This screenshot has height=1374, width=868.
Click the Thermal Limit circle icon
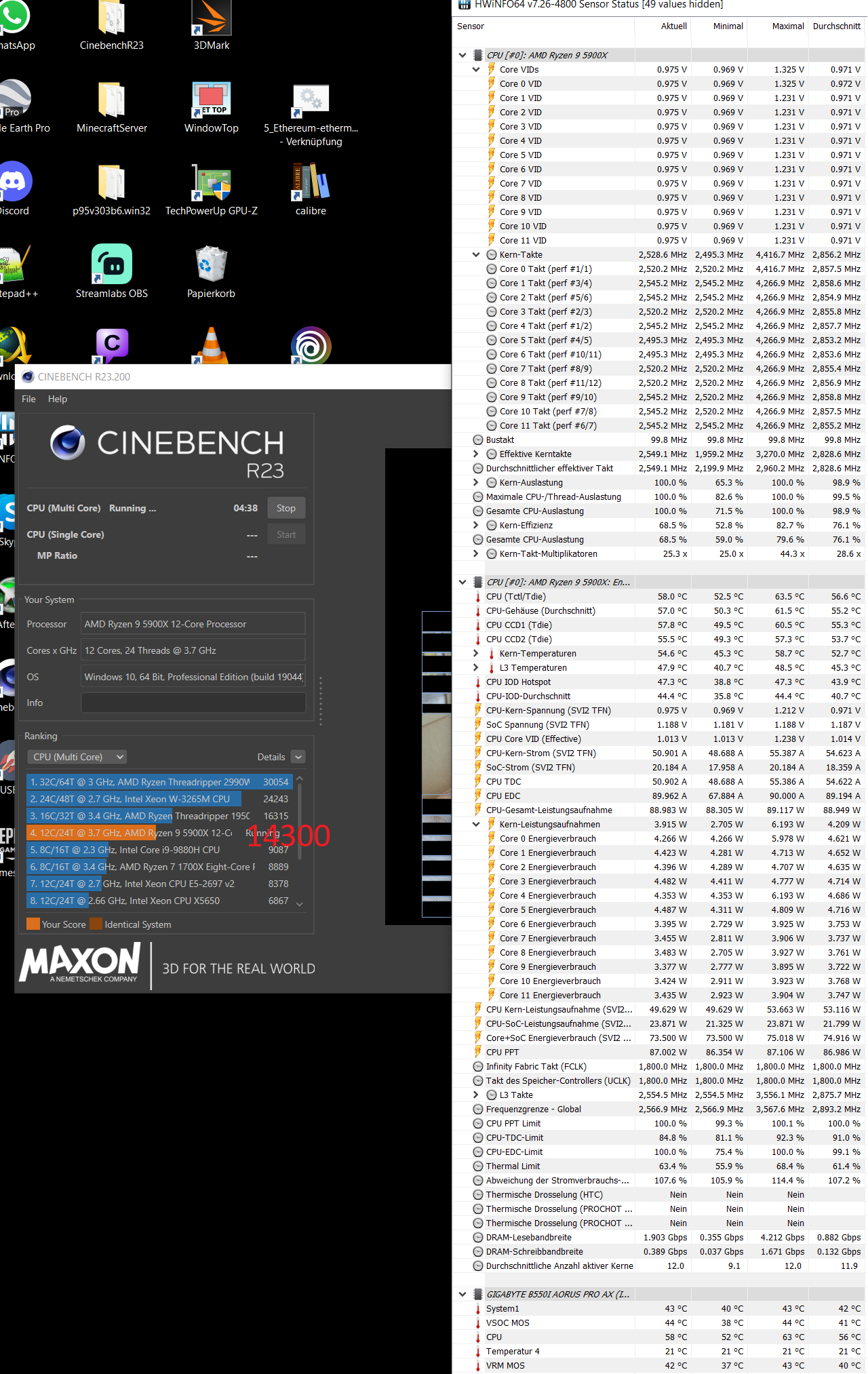pyautogui.click(x=478, y=1166)
